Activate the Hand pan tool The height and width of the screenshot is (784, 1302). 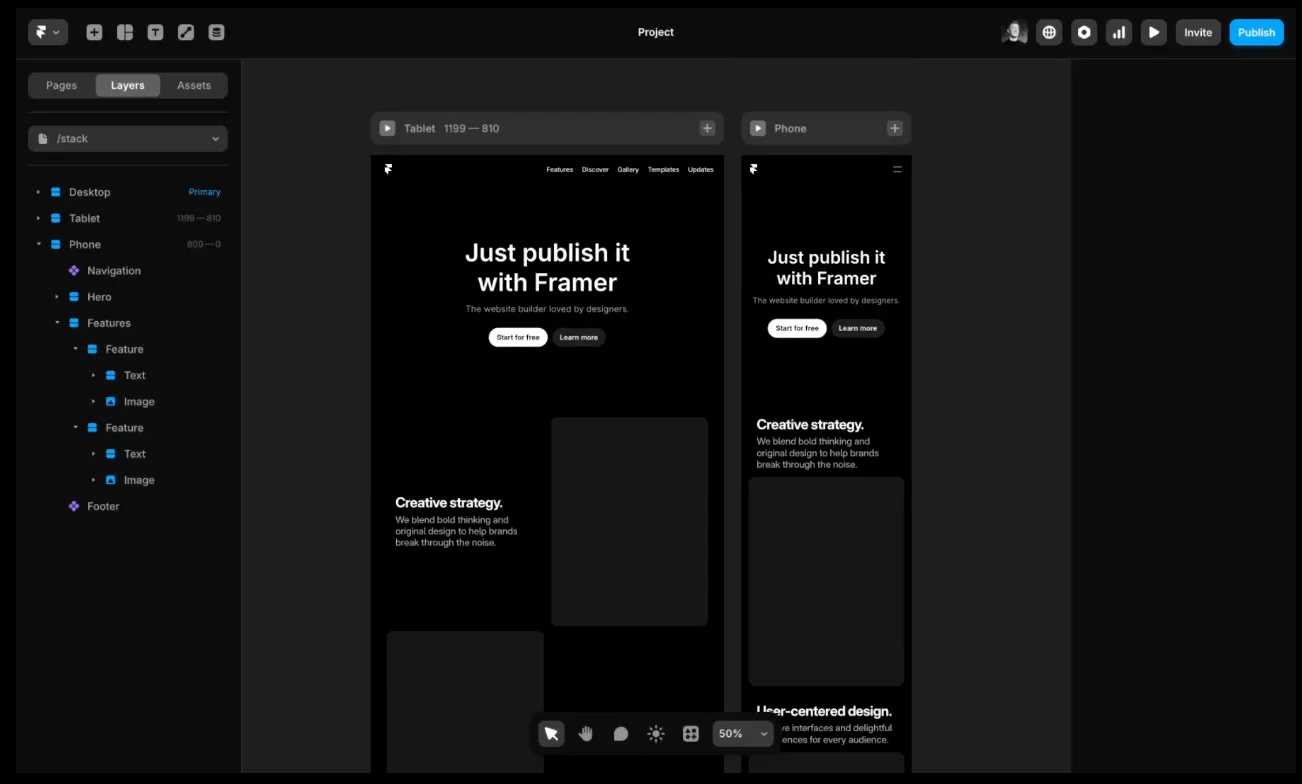point(586,733)
